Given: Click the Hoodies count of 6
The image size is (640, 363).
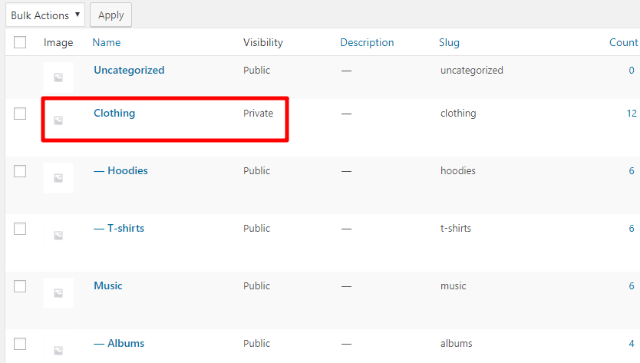Looking at the screenshot, I should click(x=631, y=171).
